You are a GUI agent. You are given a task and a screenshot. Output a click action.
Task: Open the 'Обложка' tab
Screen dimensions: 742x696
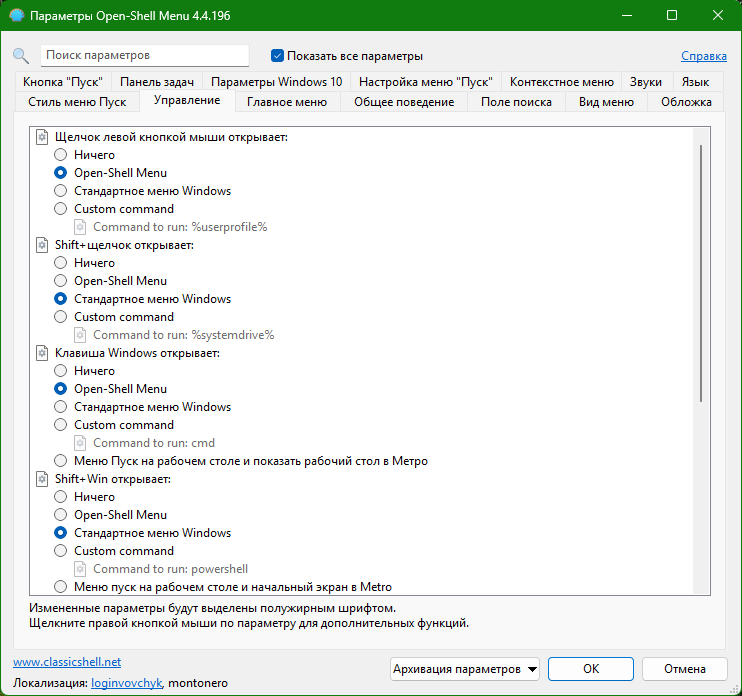(x=686, y=102)
